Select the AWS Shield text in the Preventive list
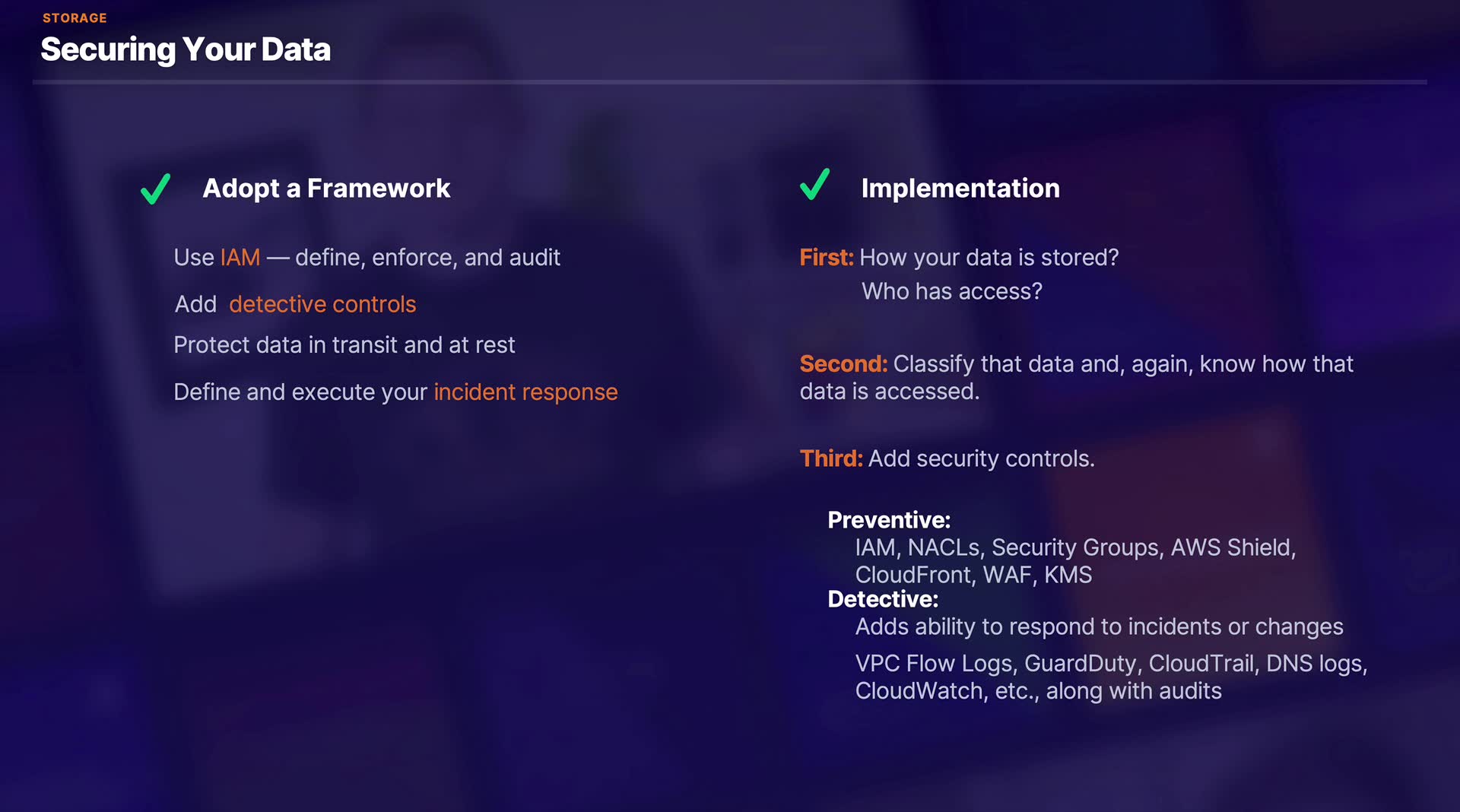1460x812 pixels. 1231,547
